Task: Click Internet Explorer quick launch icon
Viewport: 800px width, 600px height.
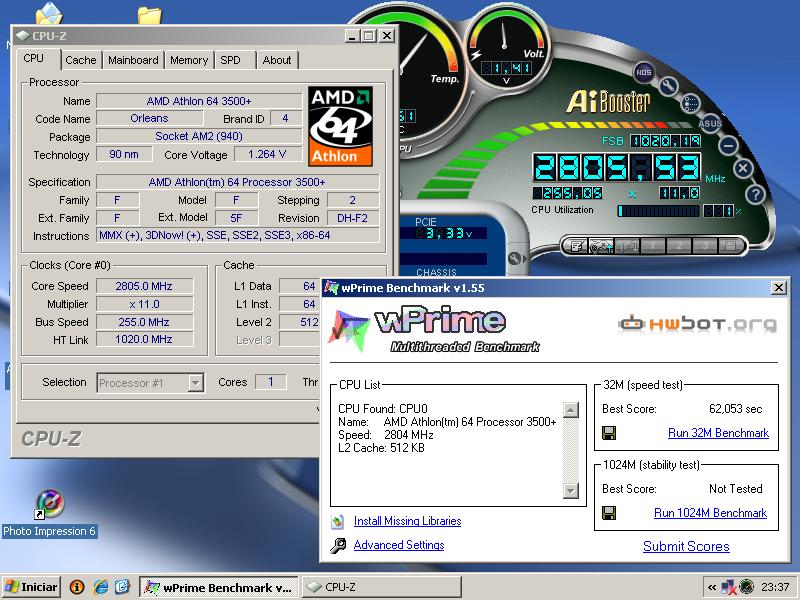Action: [101, 587]
